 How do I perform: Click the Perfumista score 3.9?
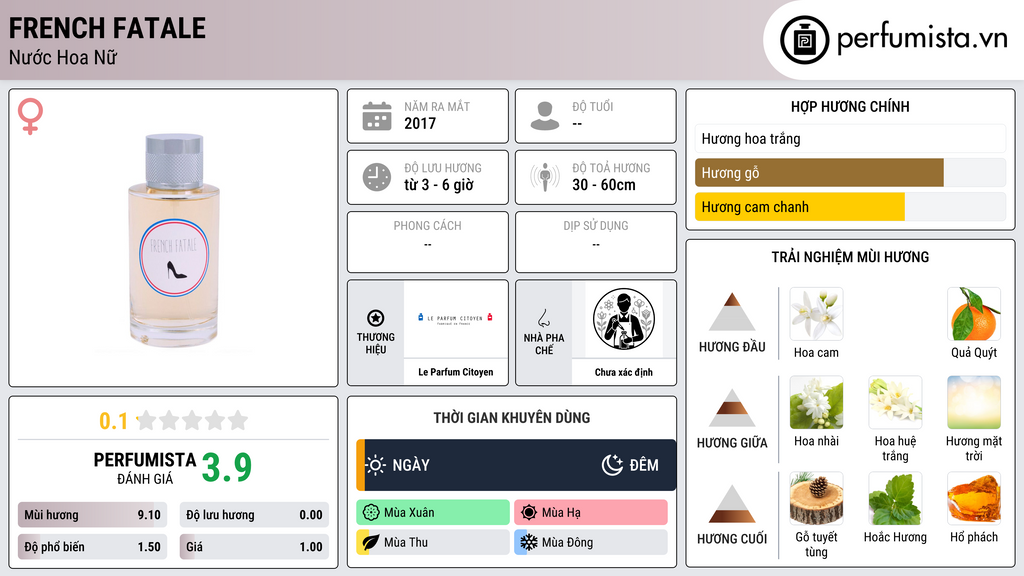pos(227,468)
